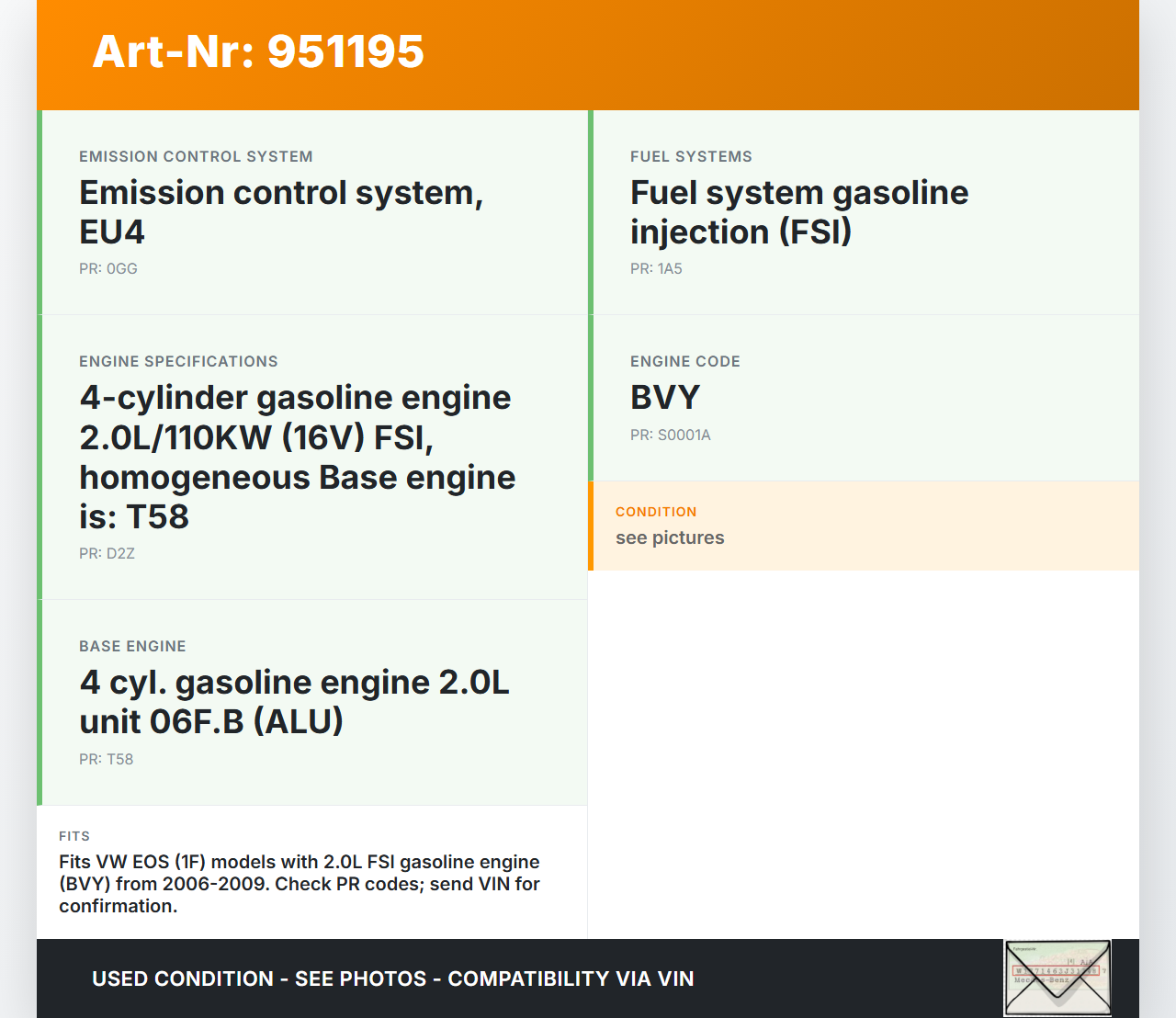Click the PR: D2Z code
Viewport: 1176px width, 1018px height.
coord(107,554)
